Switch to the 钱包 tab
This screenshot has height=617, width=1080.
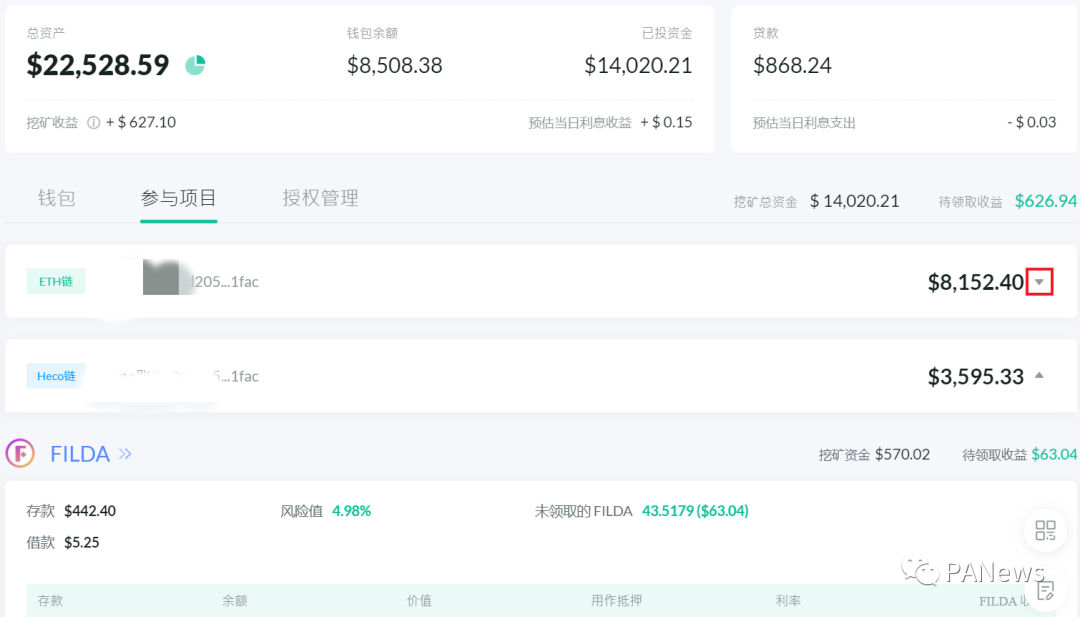(x=56, y=197)
